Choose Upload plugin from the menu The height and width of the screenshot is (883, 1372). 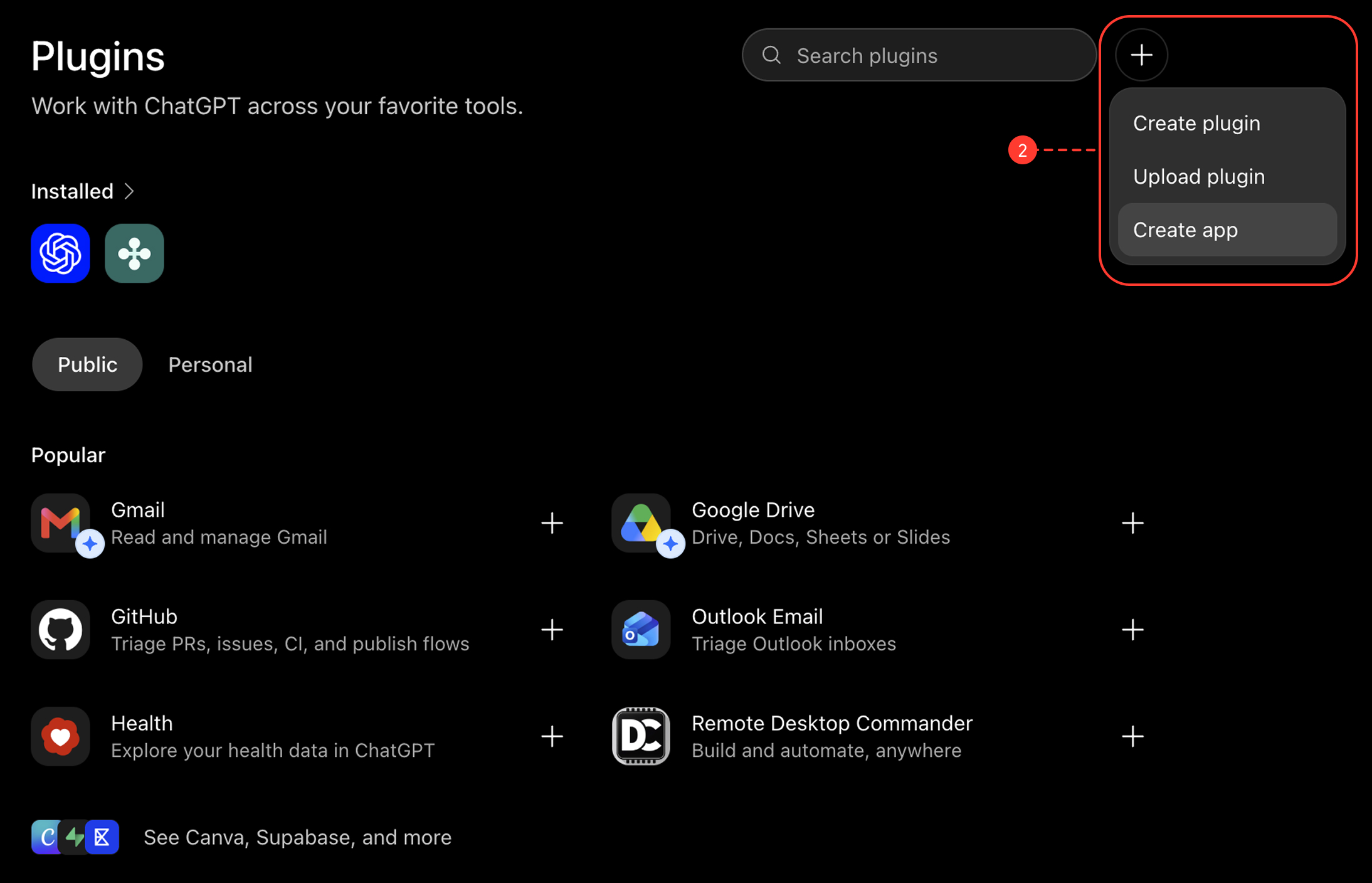[1227, 177]
